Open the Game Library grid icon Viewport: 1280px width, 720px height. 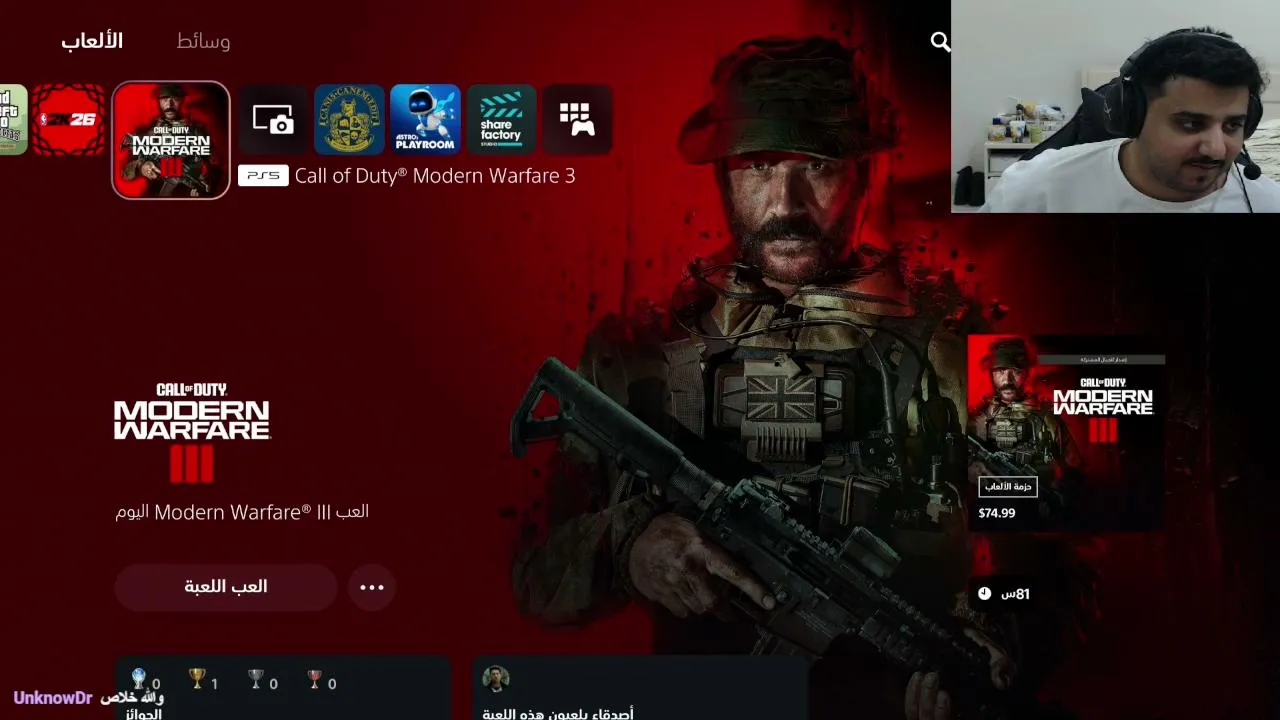[x=577, y=120]
